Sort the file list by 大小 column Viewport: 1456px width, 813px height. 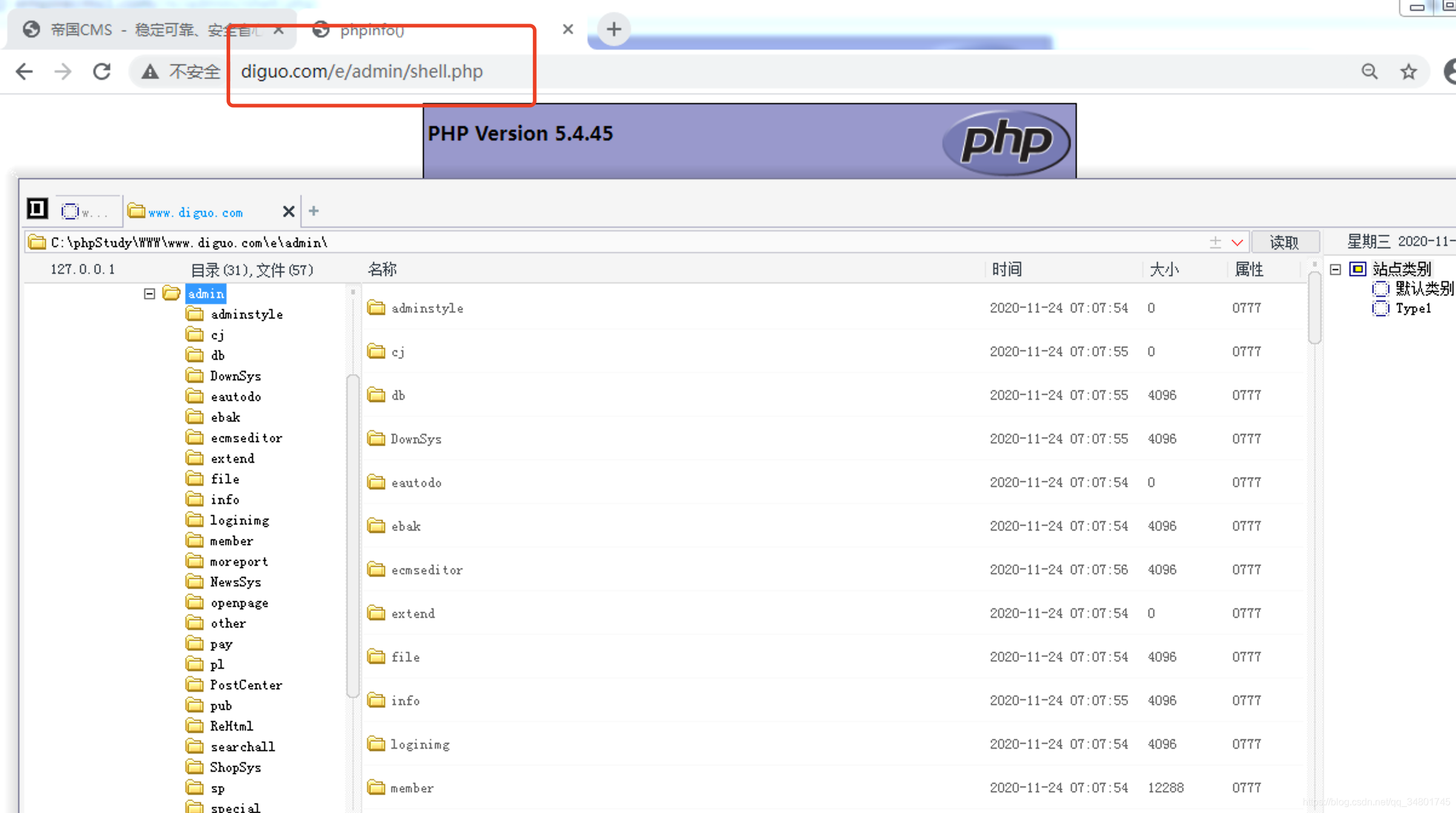pos(1164,270)
